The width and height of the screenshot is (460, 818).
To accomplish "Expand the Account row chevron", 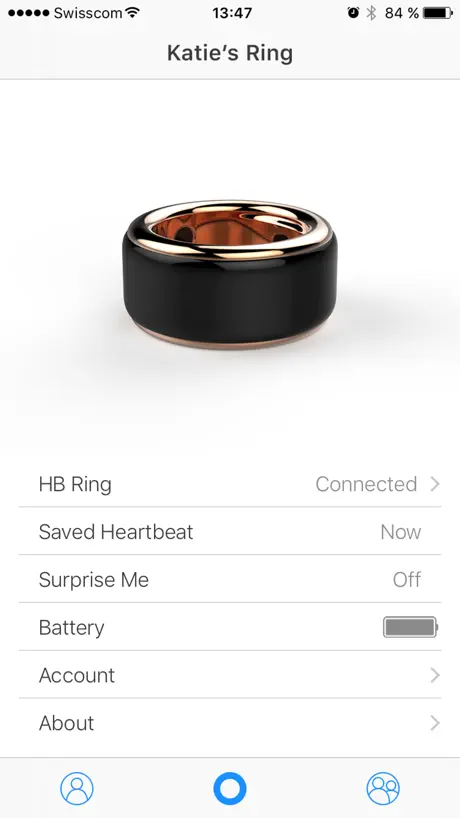I will click(x=435, y=675).
